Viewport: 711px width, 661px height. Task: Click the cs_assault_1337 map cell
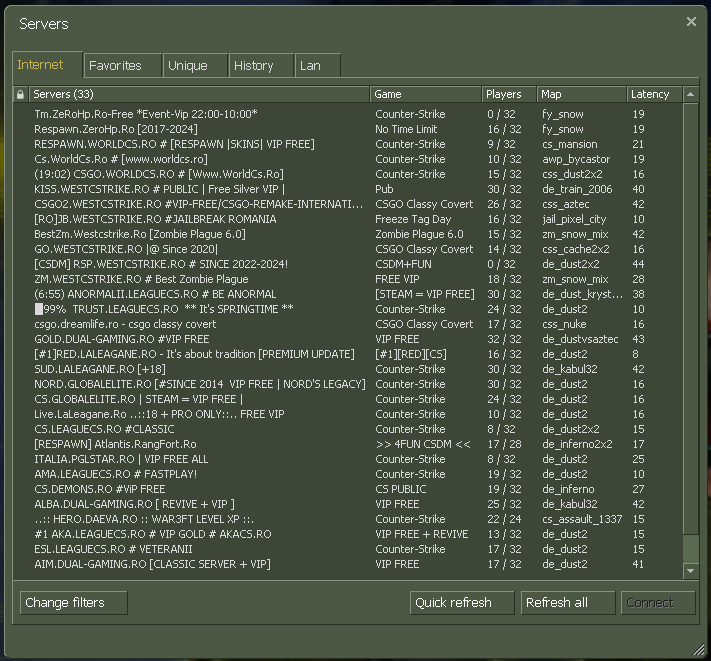click(582, 519)
